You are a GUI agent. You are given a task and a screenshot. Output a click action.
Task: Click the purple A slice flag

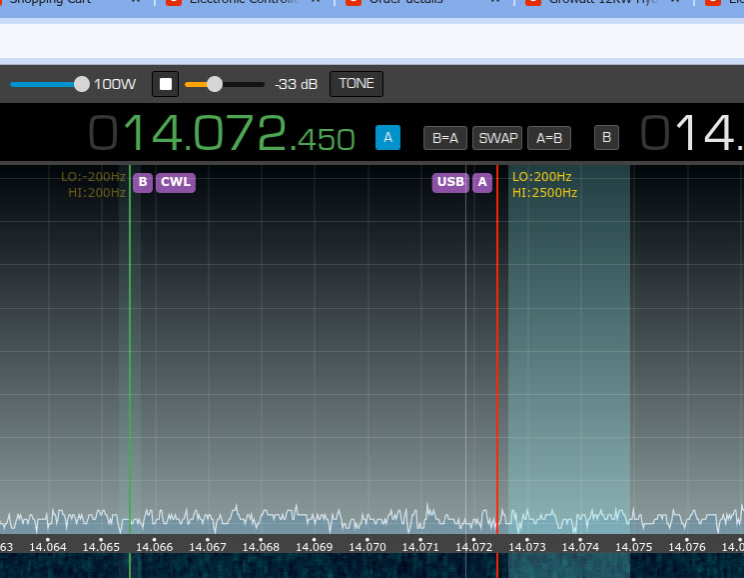coord(482,182)
